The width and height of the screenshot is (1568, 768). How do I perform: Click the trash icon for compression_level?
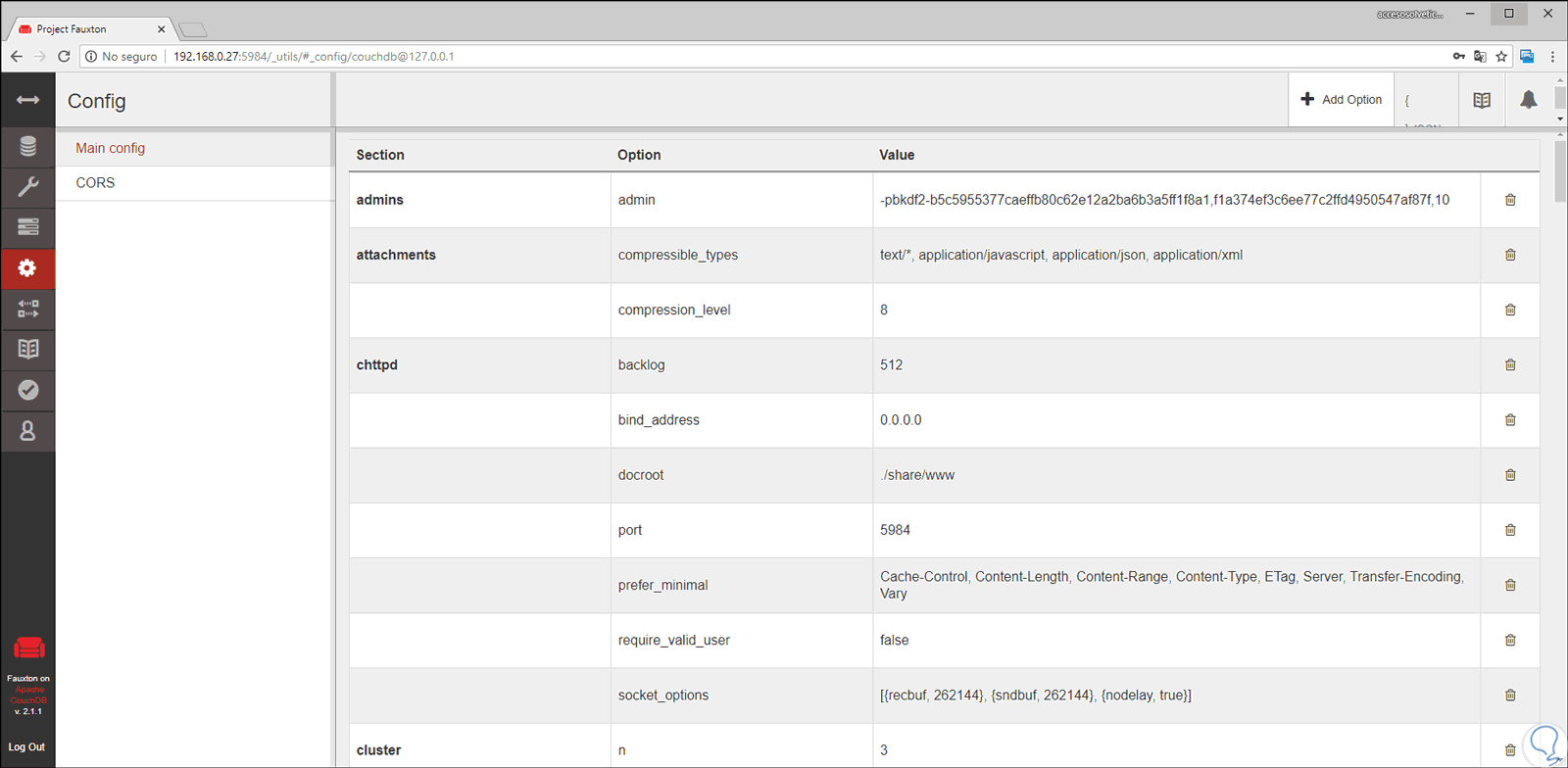(1510, 310)
